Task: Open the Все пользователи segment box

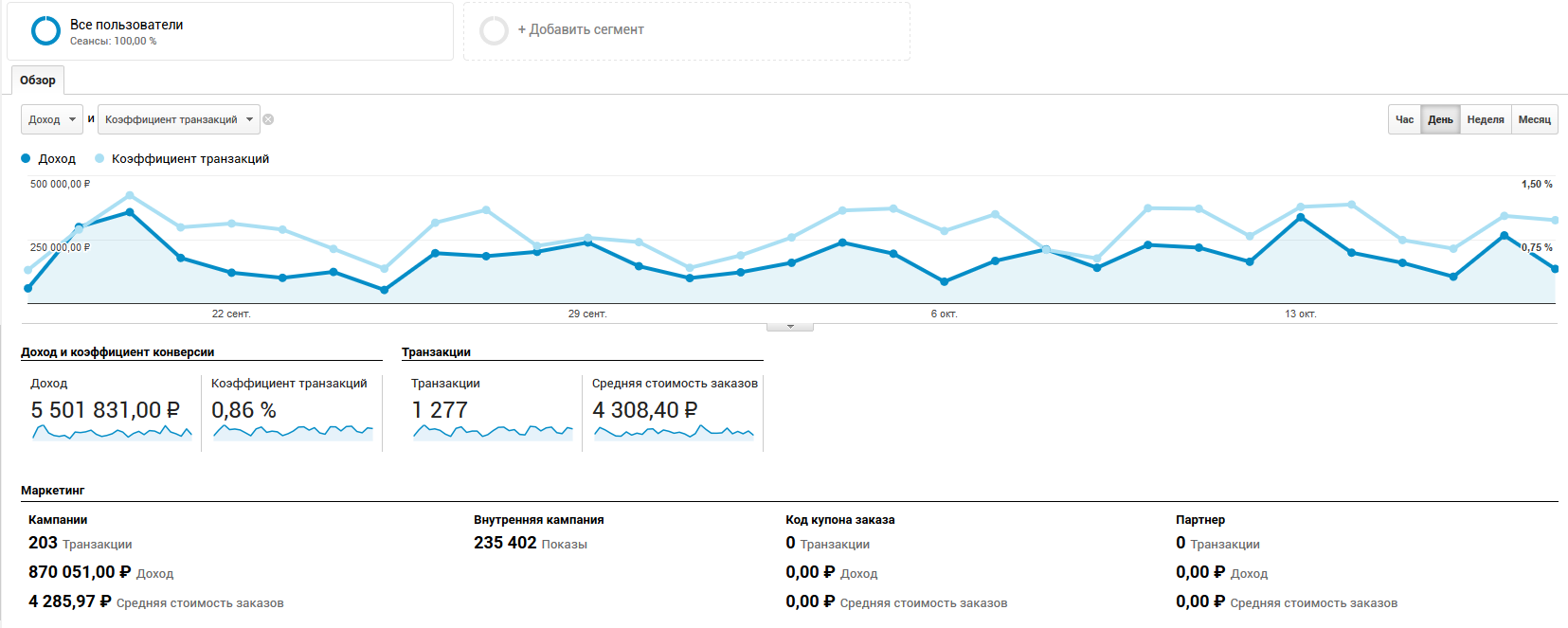Action: tap(230, 31)
